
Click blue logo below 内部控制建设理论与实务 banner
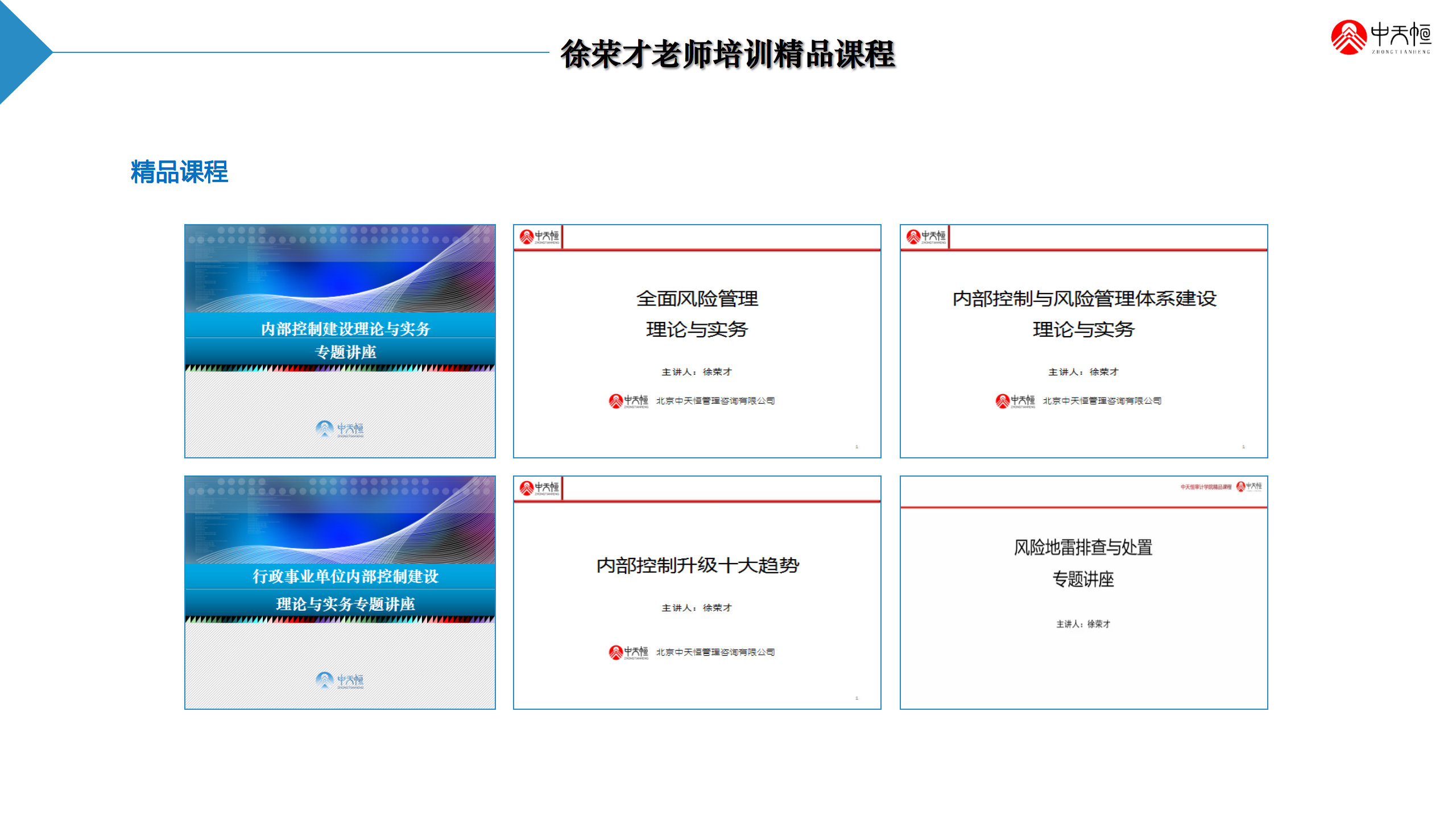340,429
